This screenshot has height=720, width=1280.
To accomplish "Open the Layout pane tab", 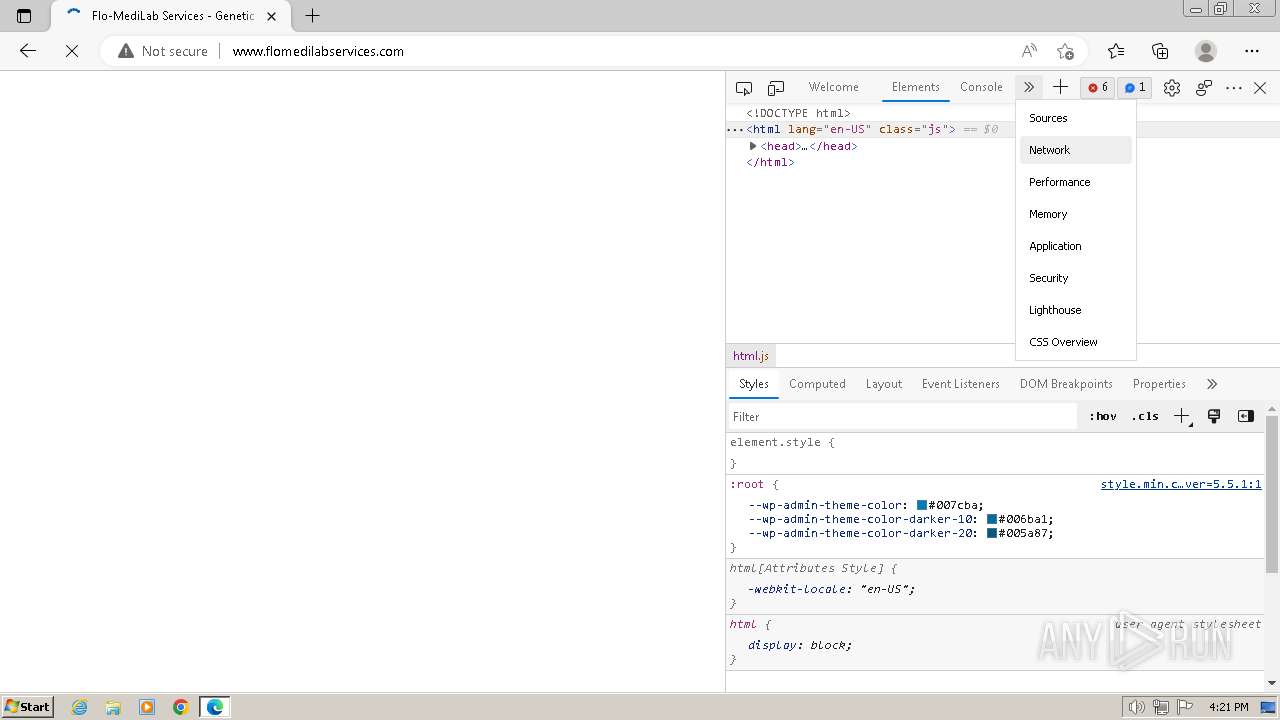I will 883,384.
